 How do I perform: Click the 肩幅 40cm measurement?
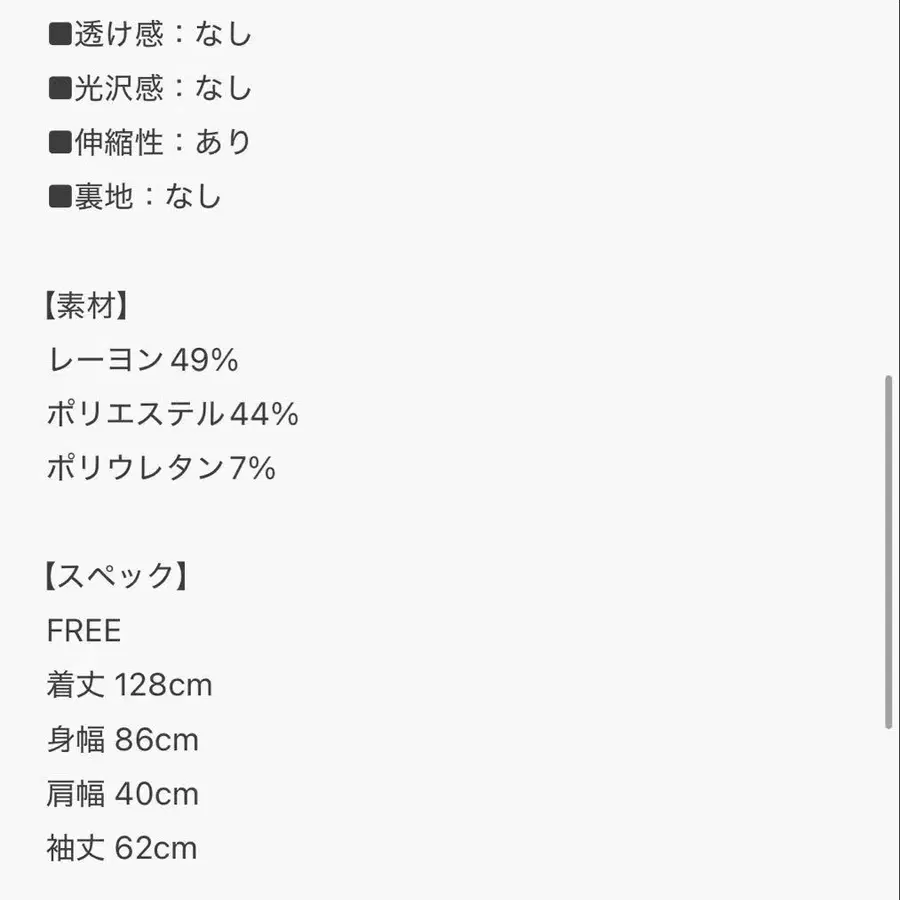click(x=122, y=794)
